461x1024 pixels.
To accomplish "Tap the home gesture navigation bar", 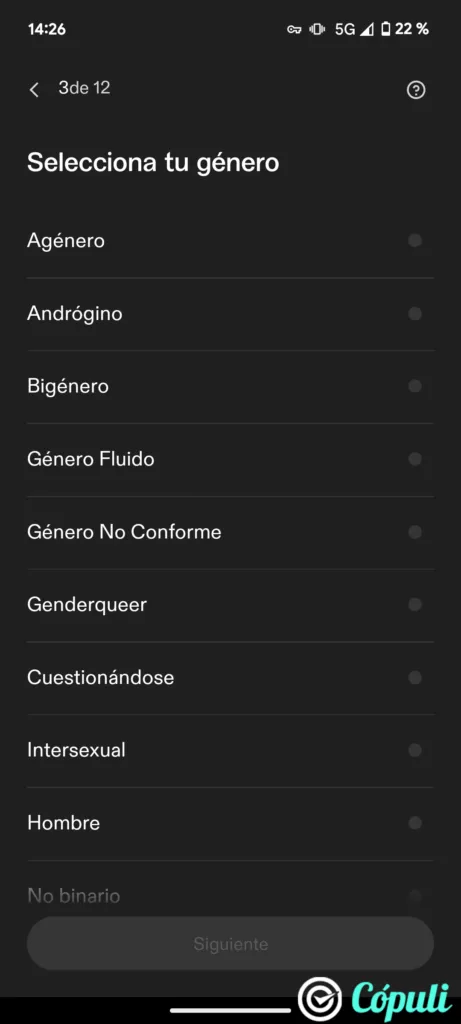I will [x=230, y=1010].
